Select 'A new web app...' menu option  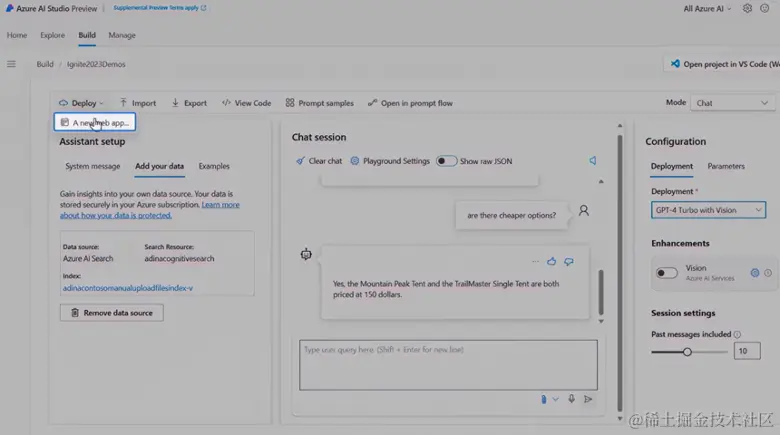(95, 122)
